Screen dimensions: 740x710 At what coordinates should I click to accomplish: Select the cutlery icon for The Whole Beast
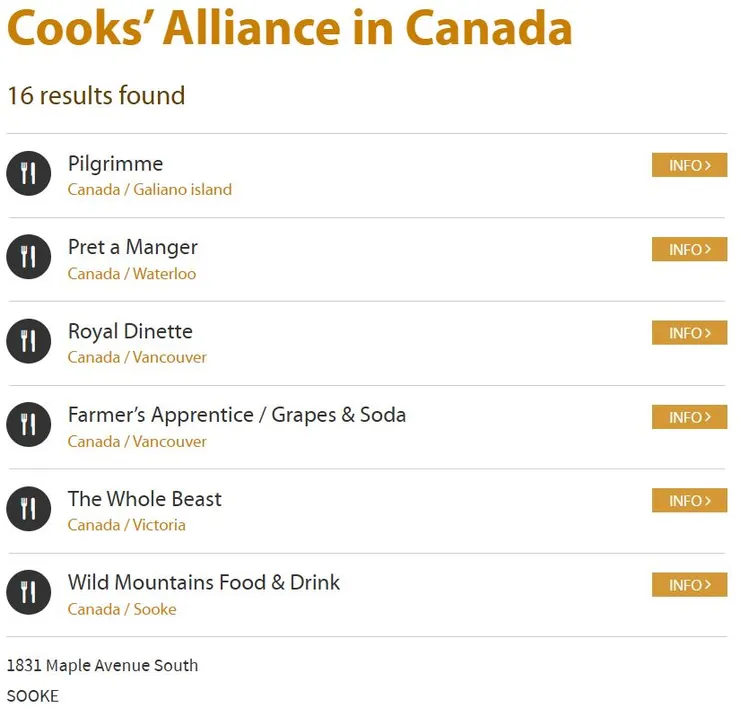28,510
